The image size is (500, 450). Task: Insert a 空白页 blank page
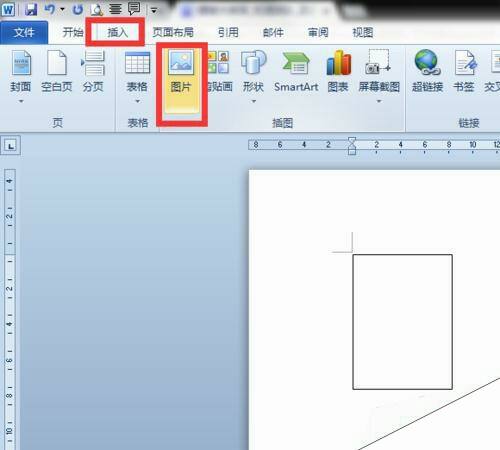(57, 71)
